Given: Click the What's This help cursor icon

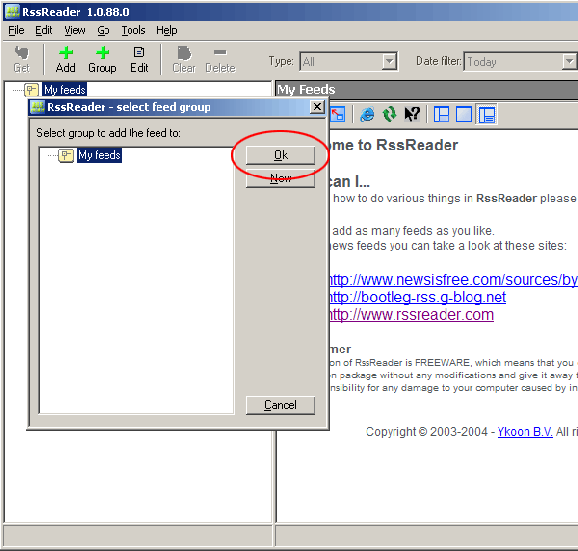Looking at the screenshot, I should coord(412,114).
